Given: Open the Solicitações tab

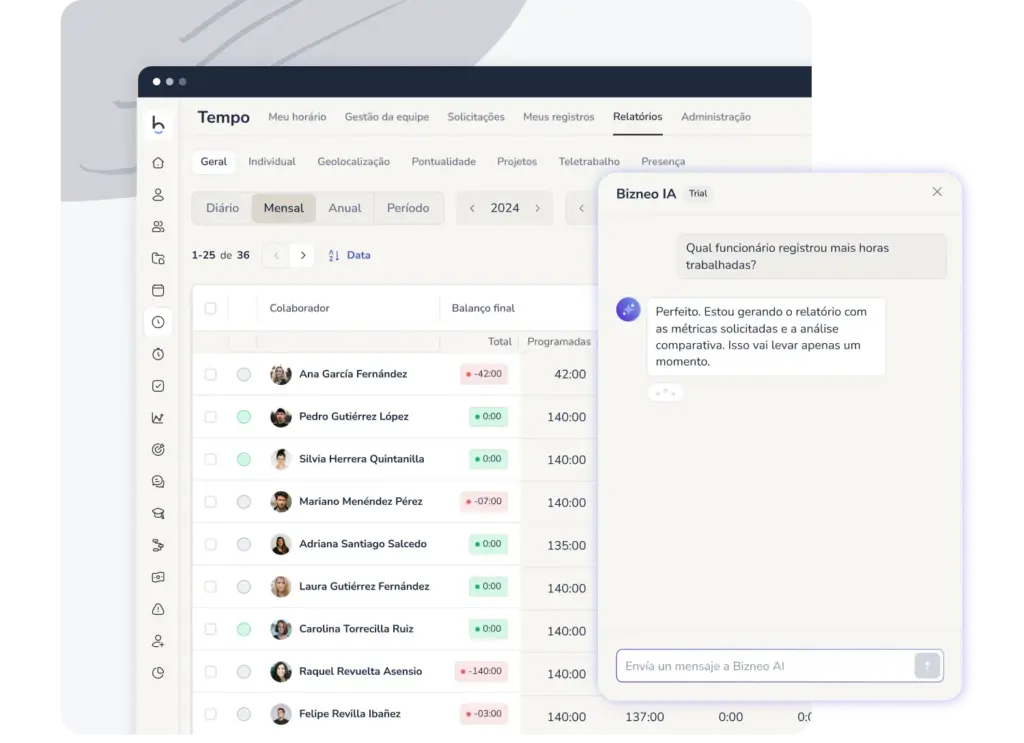Looking at the screenshot, I should click(475, 117).
